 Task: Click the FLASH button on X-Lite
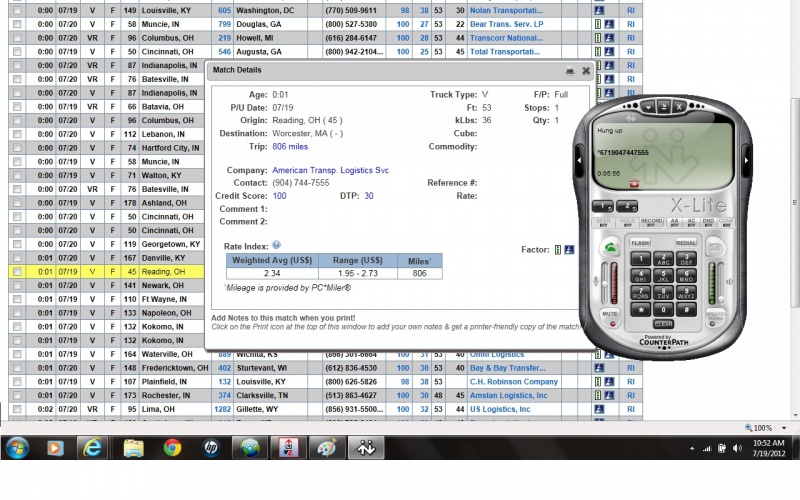pos(640,243)
